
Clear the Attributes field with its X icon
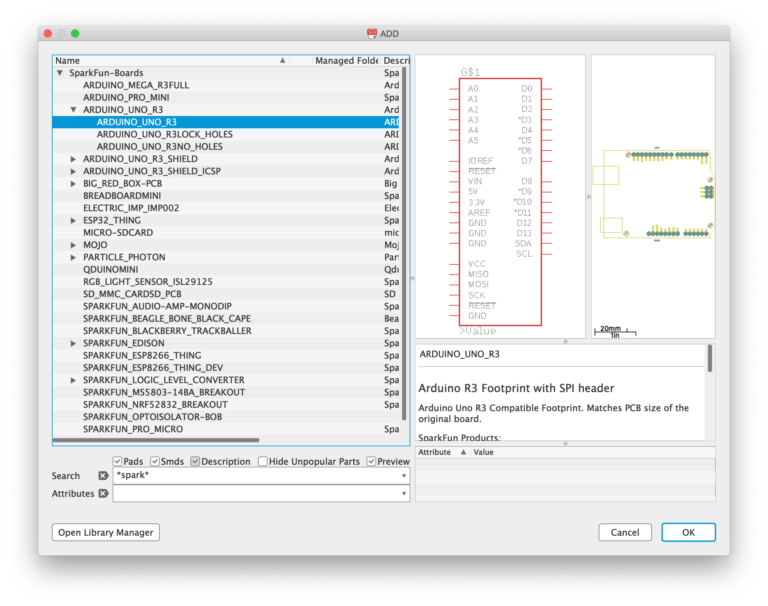(x=103, y=494)
